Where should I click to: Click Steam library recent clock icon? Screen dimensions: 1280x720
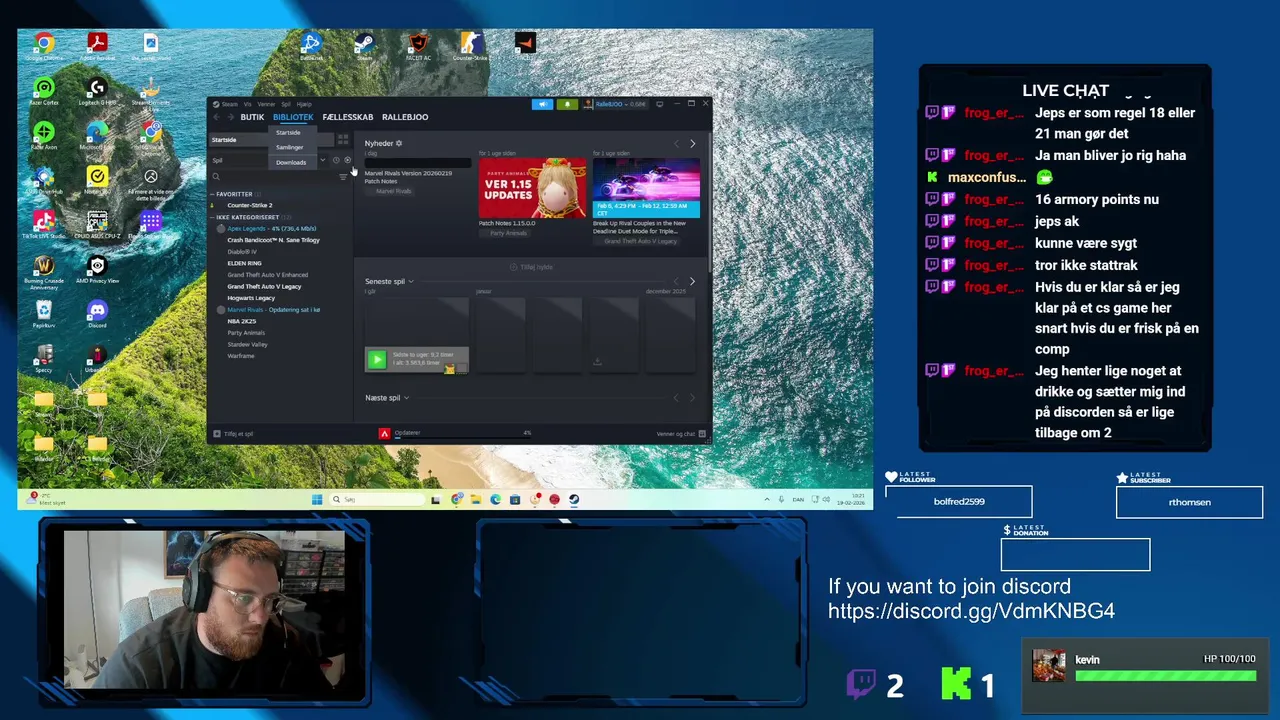coord(336,160)
